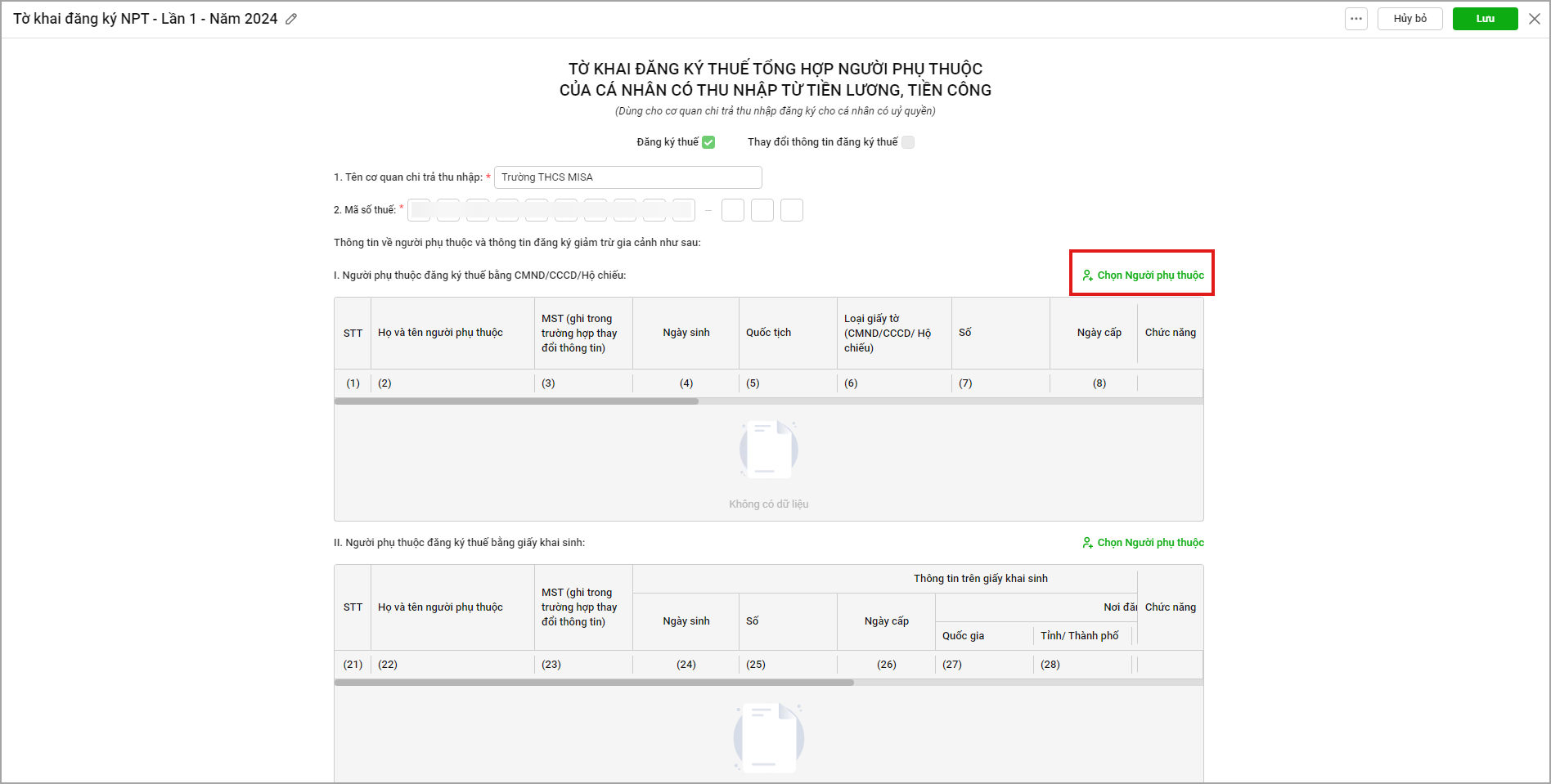Click Chọn Người phụ thuộc in section II

pyautogui.click(x=1150, y=543)
